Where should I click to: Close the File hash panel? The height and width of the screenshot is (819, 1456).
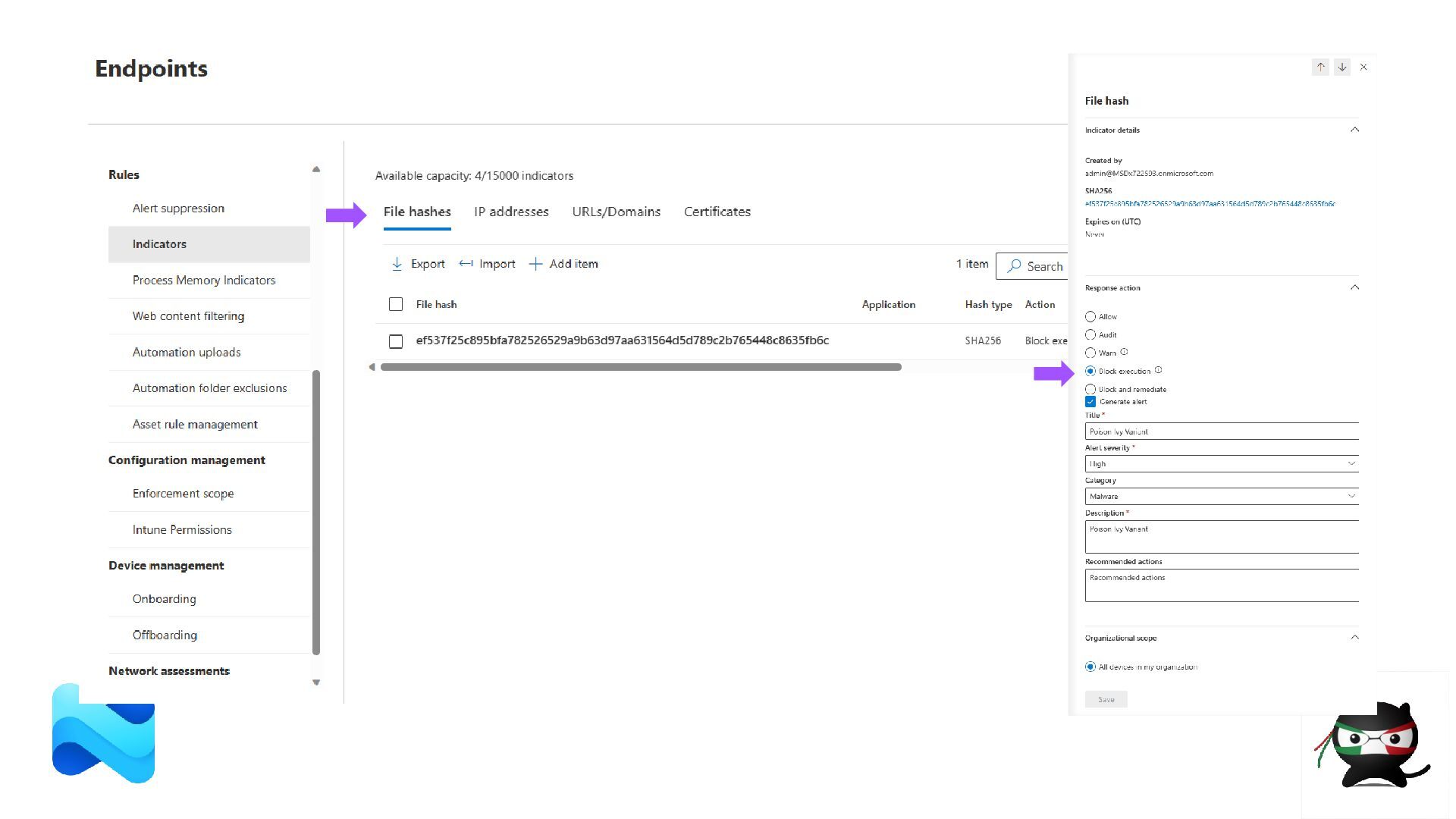(x=1363, y=67)
